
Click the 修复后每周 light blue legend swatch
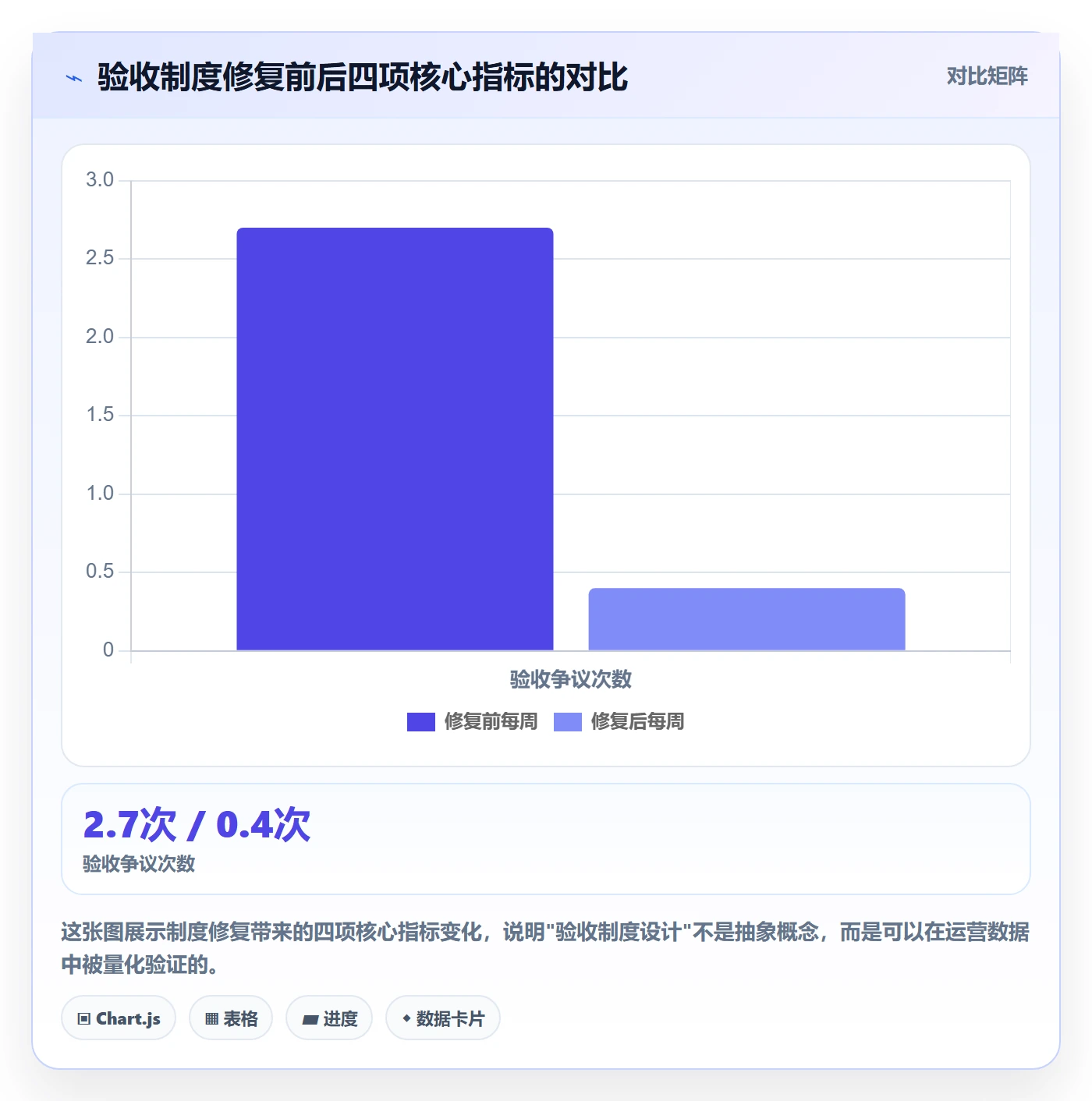(568, 722)
